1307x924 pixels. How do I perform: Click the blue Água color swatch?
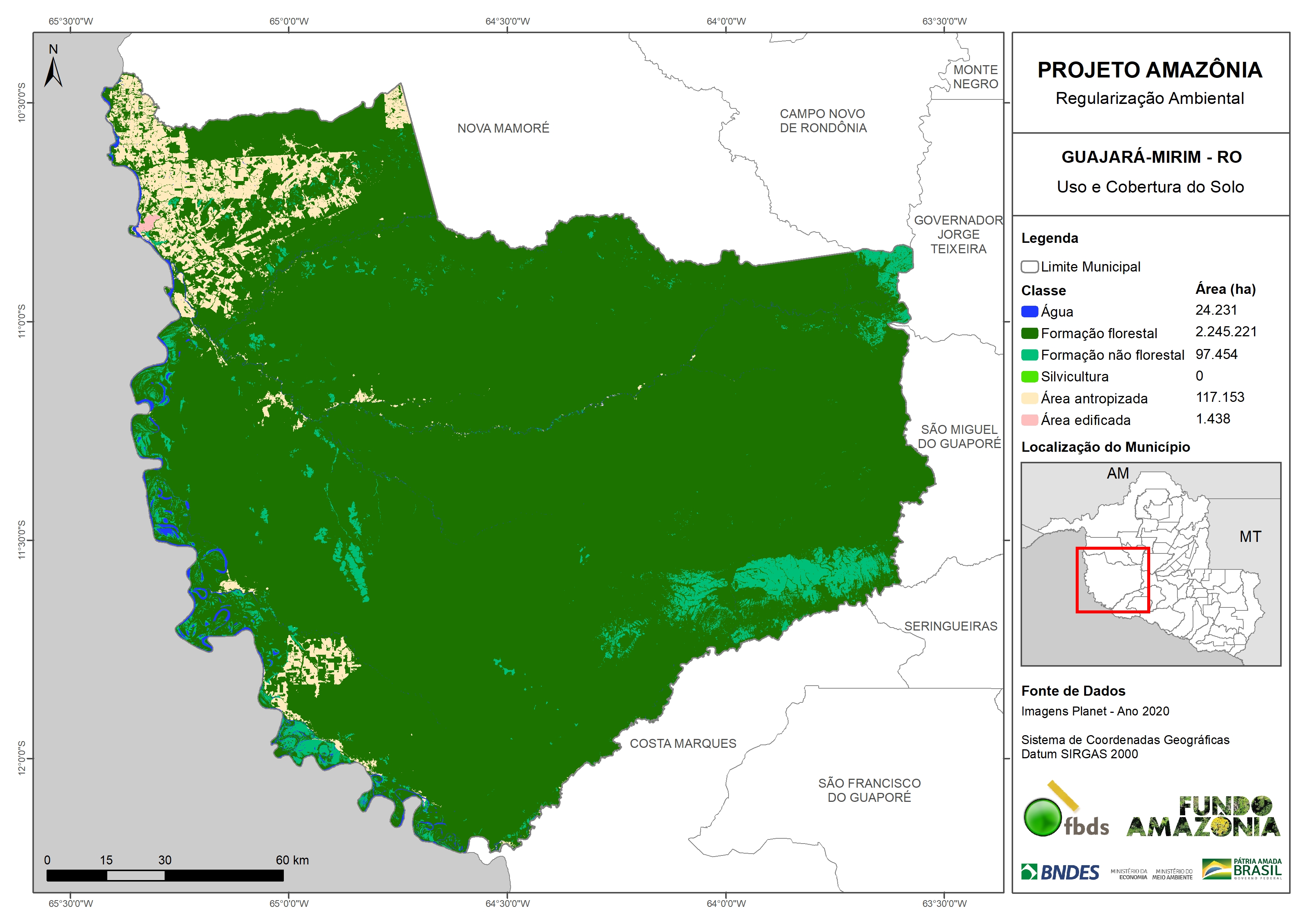pos(1029,311)
